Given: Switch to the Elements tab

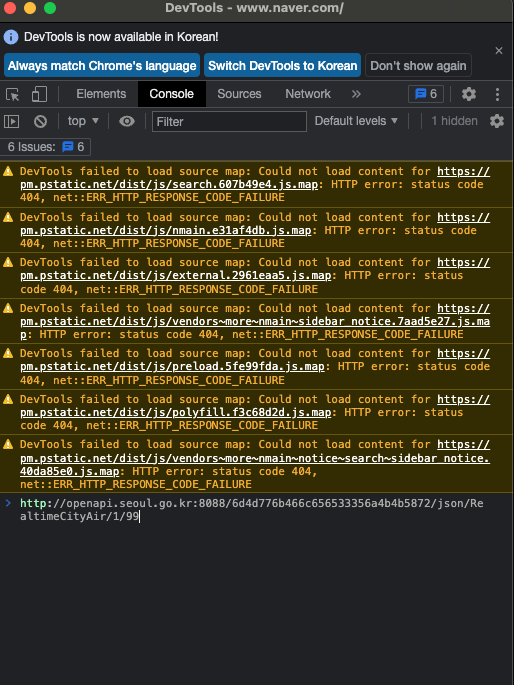Looking at the screenshot, I should [x=101, y=94].
